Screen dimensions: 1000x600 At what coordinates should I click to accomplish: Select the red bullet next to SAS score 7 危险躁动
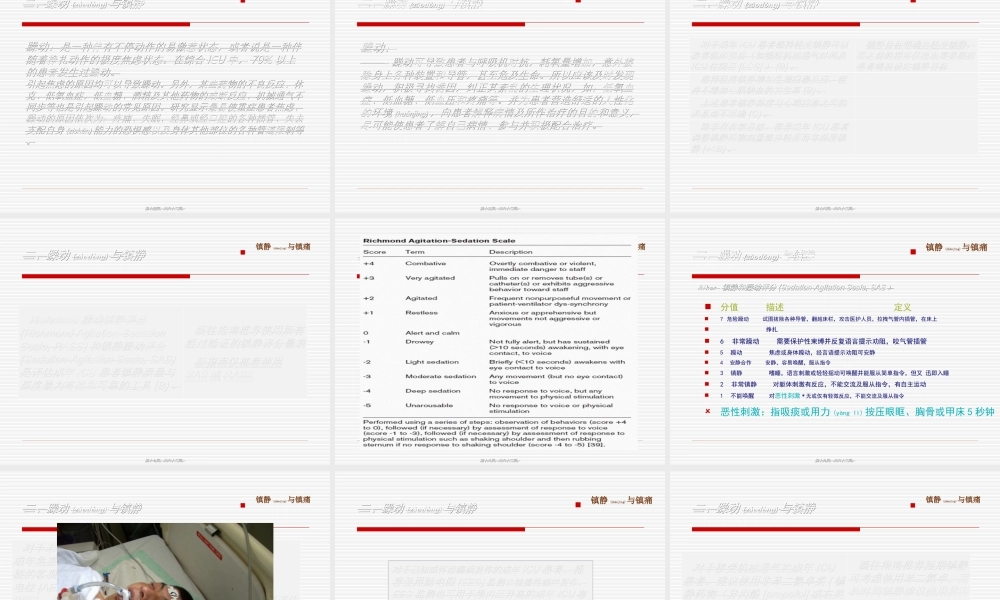(x=707, y=318)
